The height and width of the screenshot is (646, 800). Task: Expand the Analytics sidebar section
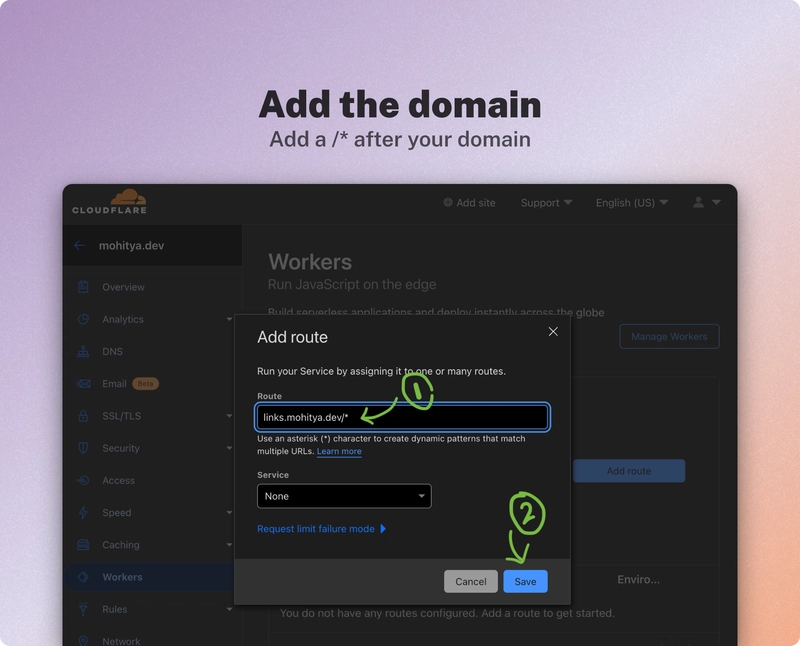click(229, 319)
